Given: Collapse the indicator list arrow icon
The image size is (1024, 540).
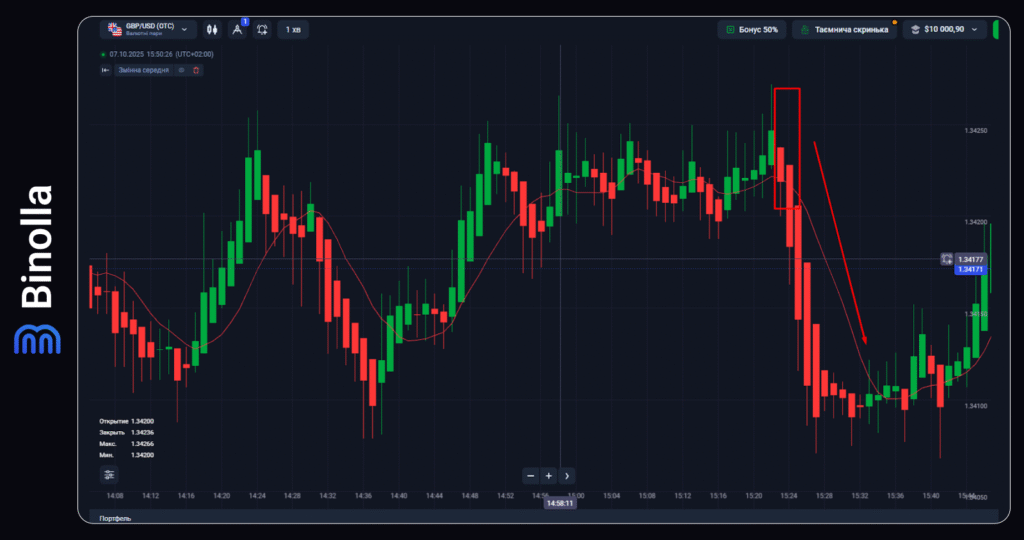Looking at the screenshot, I should click(105, 70).
